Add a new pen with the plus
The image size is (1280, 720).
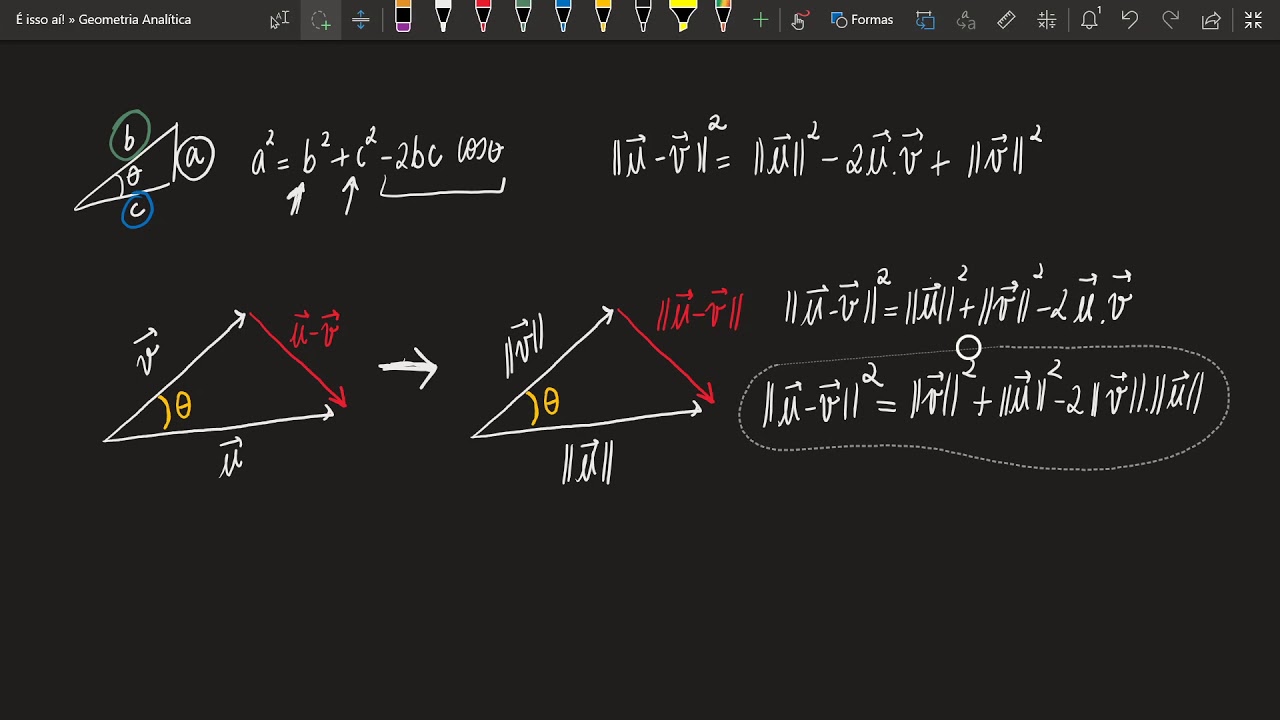(761, 20)
